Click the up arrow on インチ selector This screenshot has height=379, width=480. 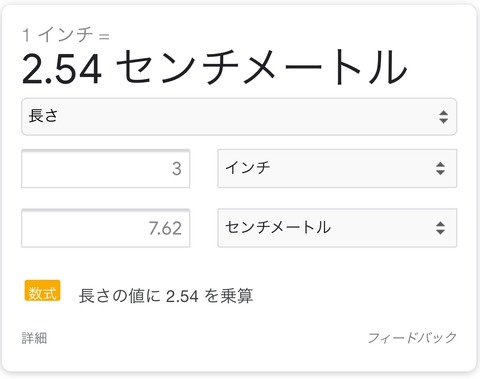pyautogui.click(x=440, y=164)
